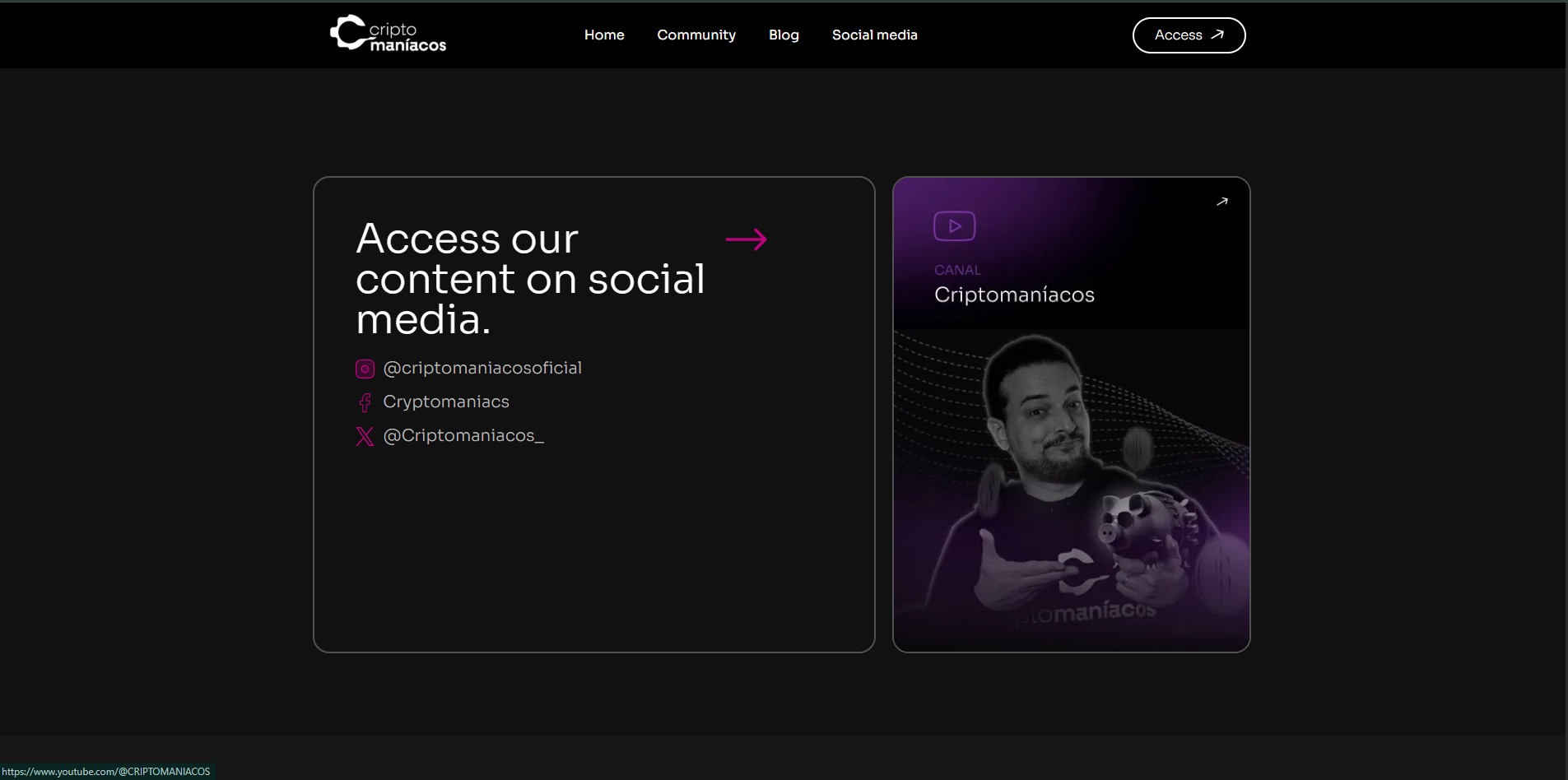The image size is (1568, 780).
Task: Visit the Cryptomaniacs Facebook link
Action: pyautogui.click(x=446, y=402)
